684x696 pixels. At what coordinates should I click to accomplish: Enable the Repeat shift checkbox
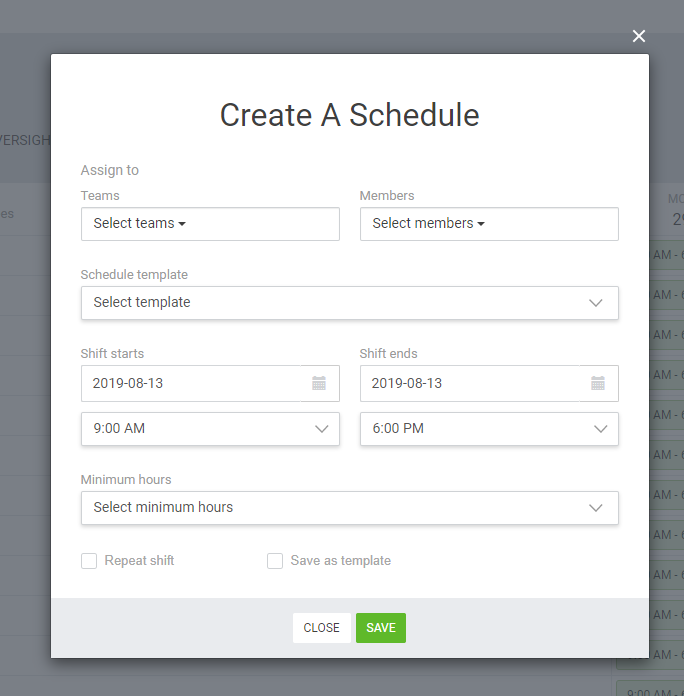click(89, 561)
